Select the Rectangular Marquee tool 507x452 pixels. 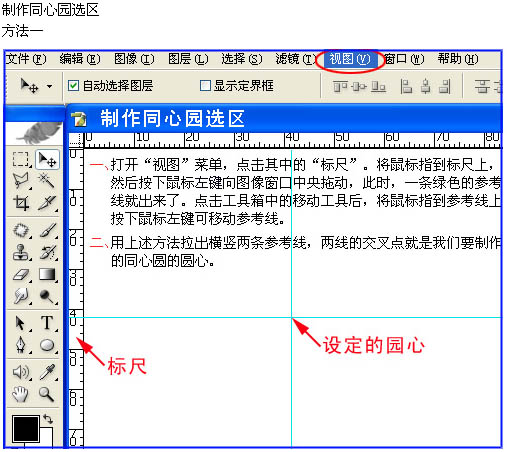click(x=21, y=159)
